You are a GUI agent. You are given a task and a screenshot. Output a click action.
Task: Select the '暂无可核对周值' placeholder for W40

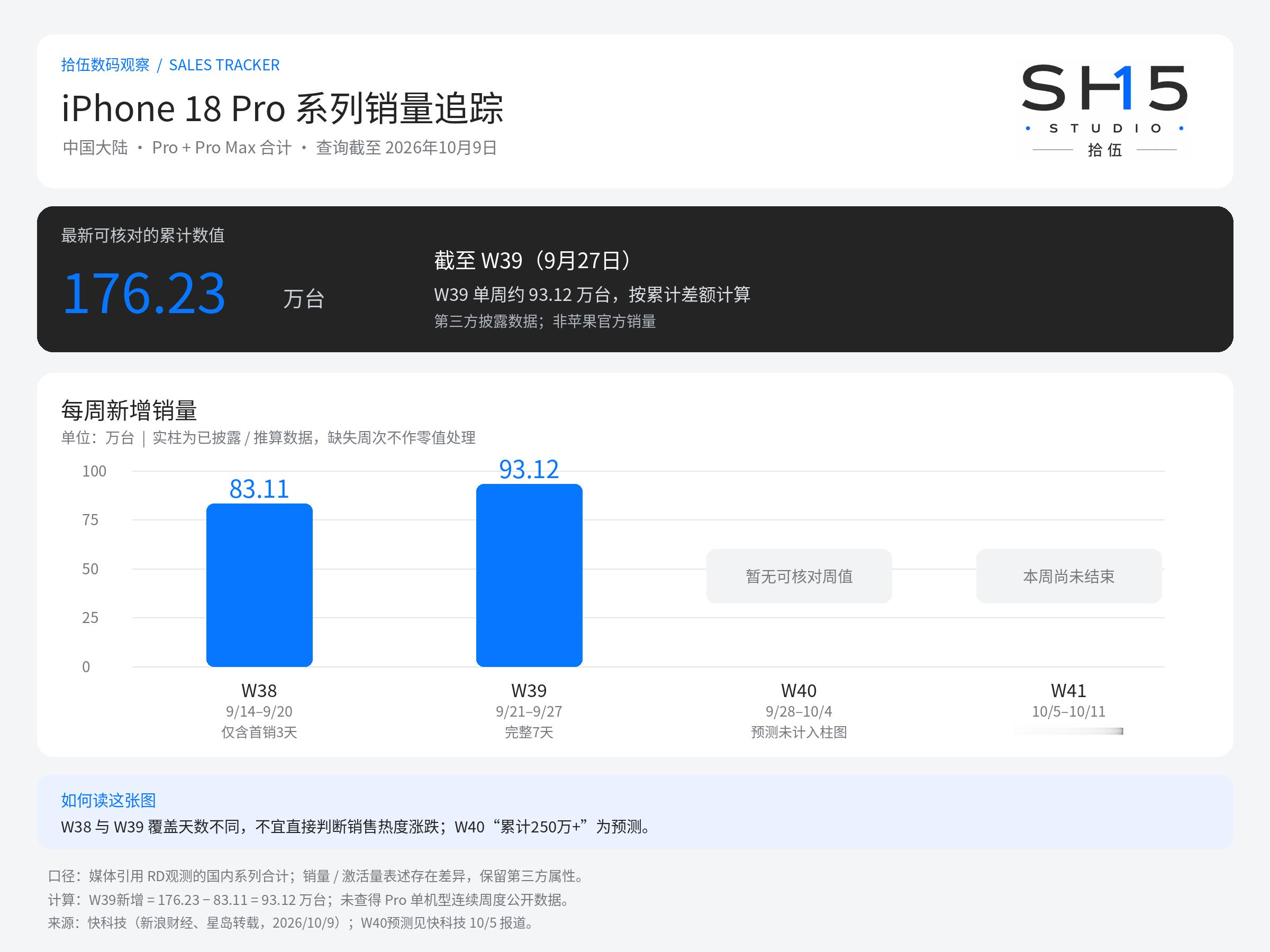[x=799, y=576]
